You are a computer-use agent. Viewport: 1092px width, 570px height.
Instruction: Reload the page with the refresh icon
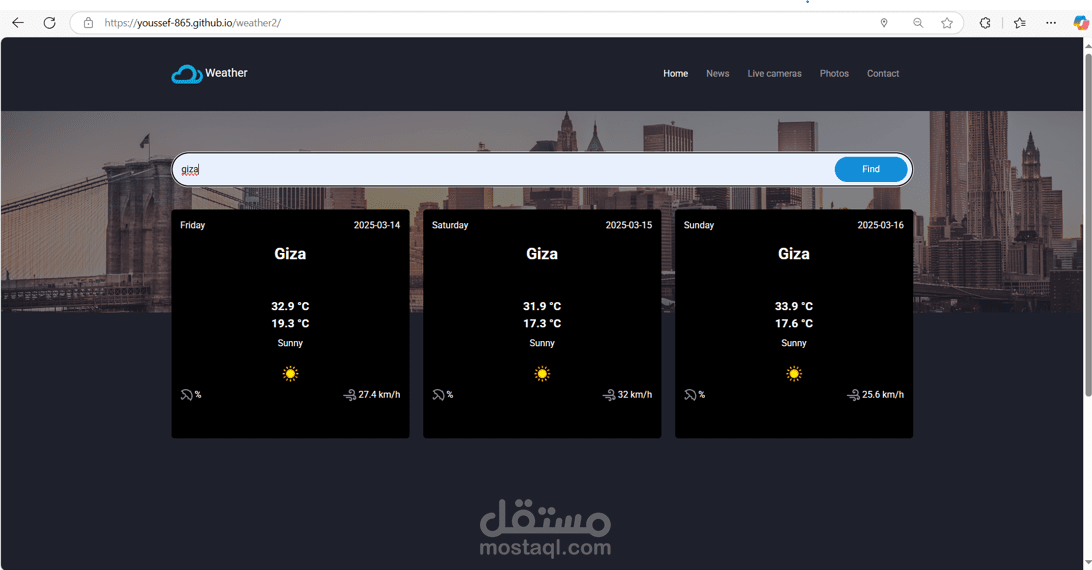click(x=49, y=23)
